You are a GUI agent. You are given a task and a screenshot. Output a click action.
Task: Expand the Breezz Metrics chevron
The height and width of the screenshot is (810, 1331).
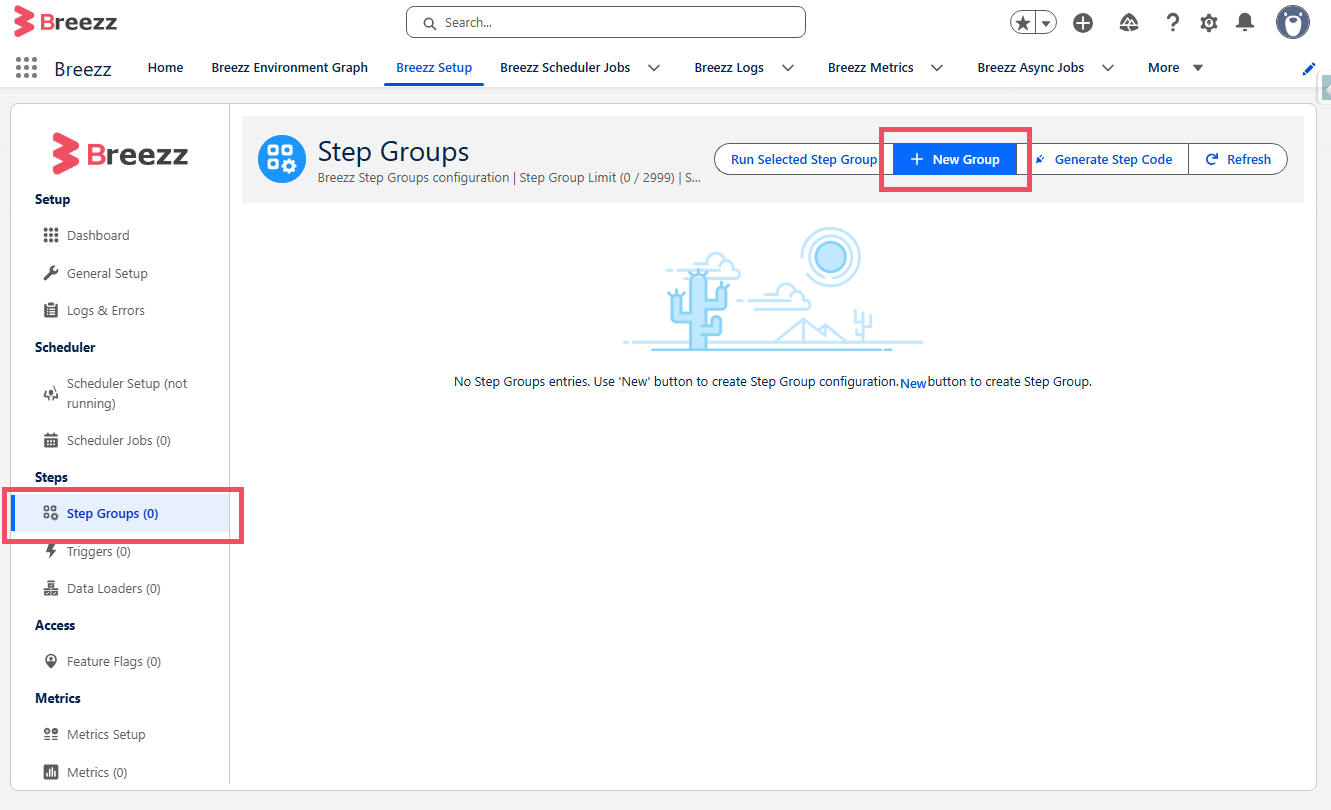[x=937, y=68]
